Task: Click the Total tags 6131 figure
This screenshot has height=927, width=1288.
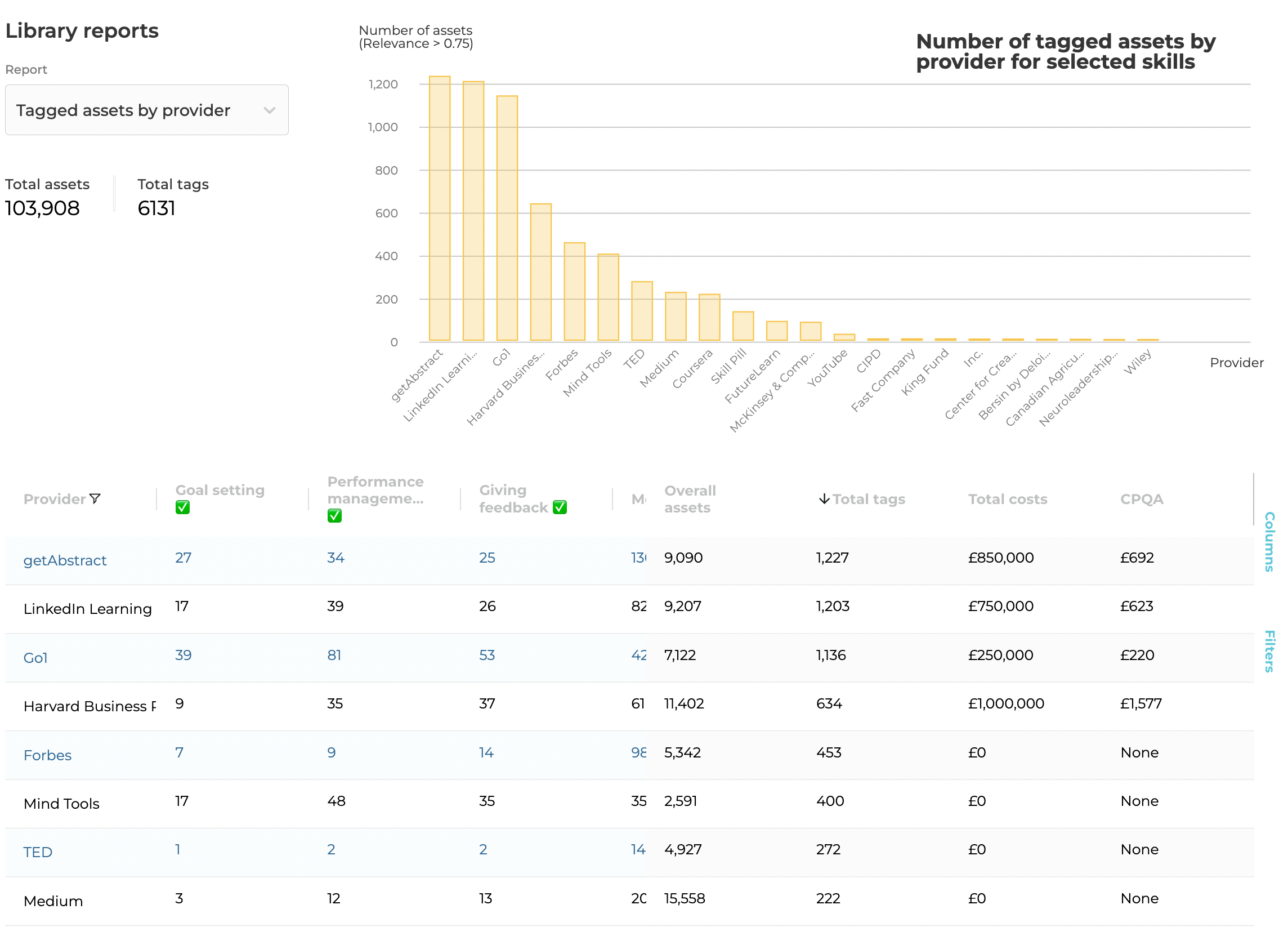Action: [x=156, y=208]
